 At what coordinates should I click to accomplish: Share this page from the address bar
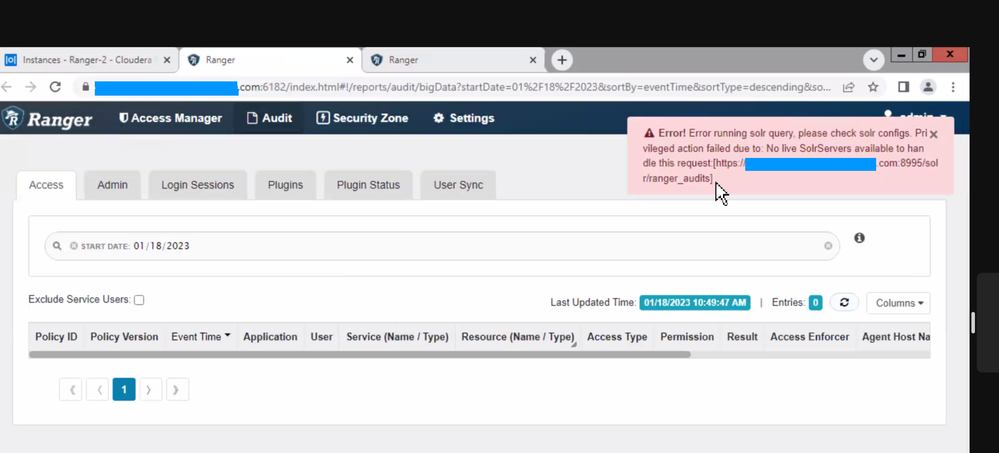tap(849, 87)
